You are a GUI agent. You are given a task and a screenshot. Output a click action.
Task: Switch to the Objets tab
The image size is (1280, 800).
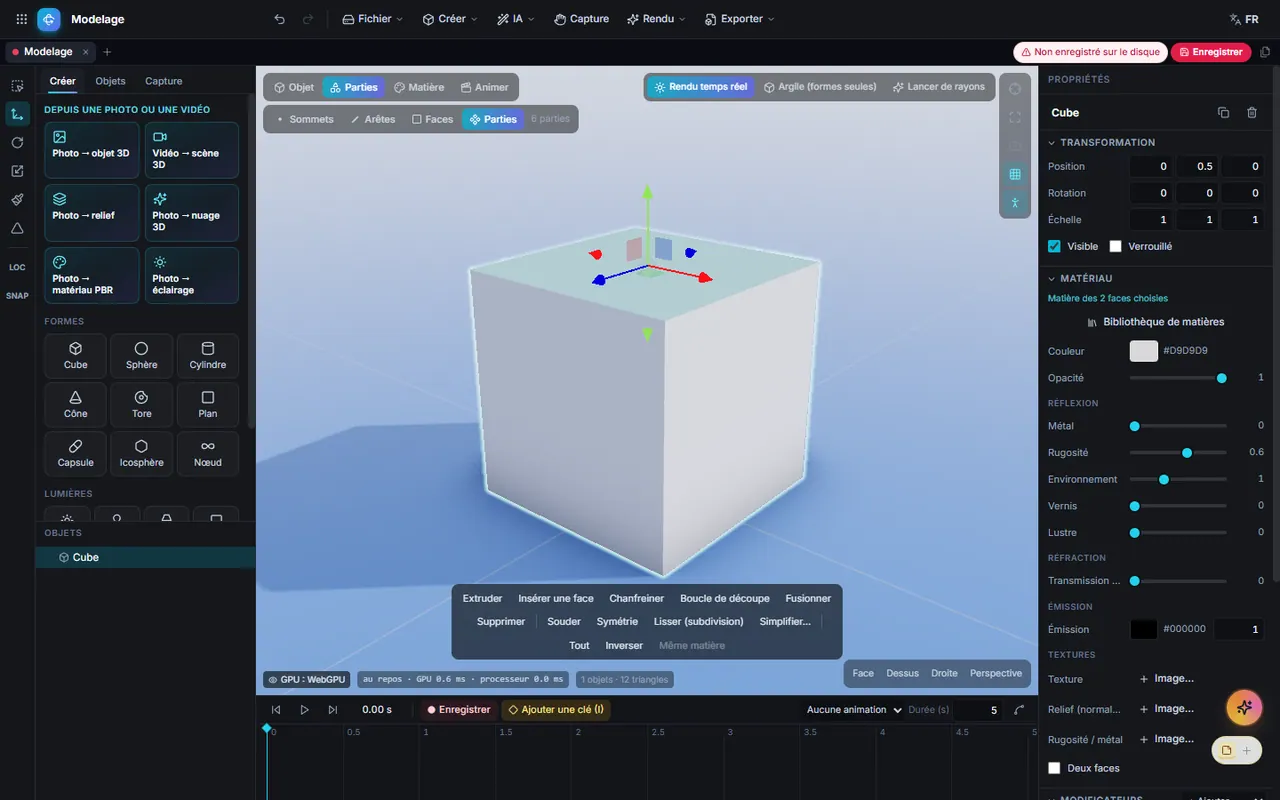point(110,81)
